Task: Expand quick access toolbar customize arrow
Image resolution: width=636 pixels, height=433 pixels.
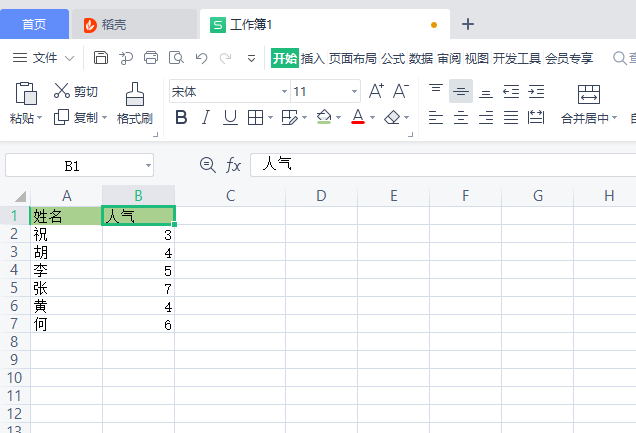Action: pos(251,59)
